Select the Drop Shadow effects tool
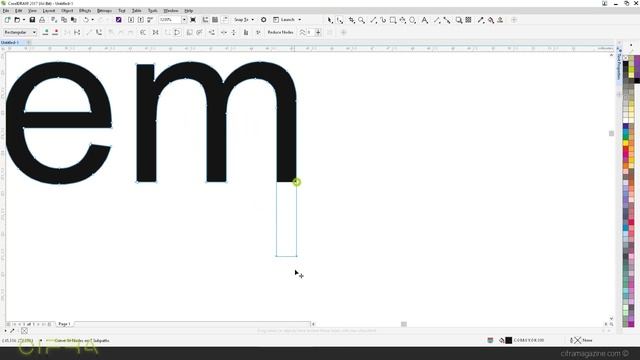The height and width of the screenshot is (360, 640). 459,20
